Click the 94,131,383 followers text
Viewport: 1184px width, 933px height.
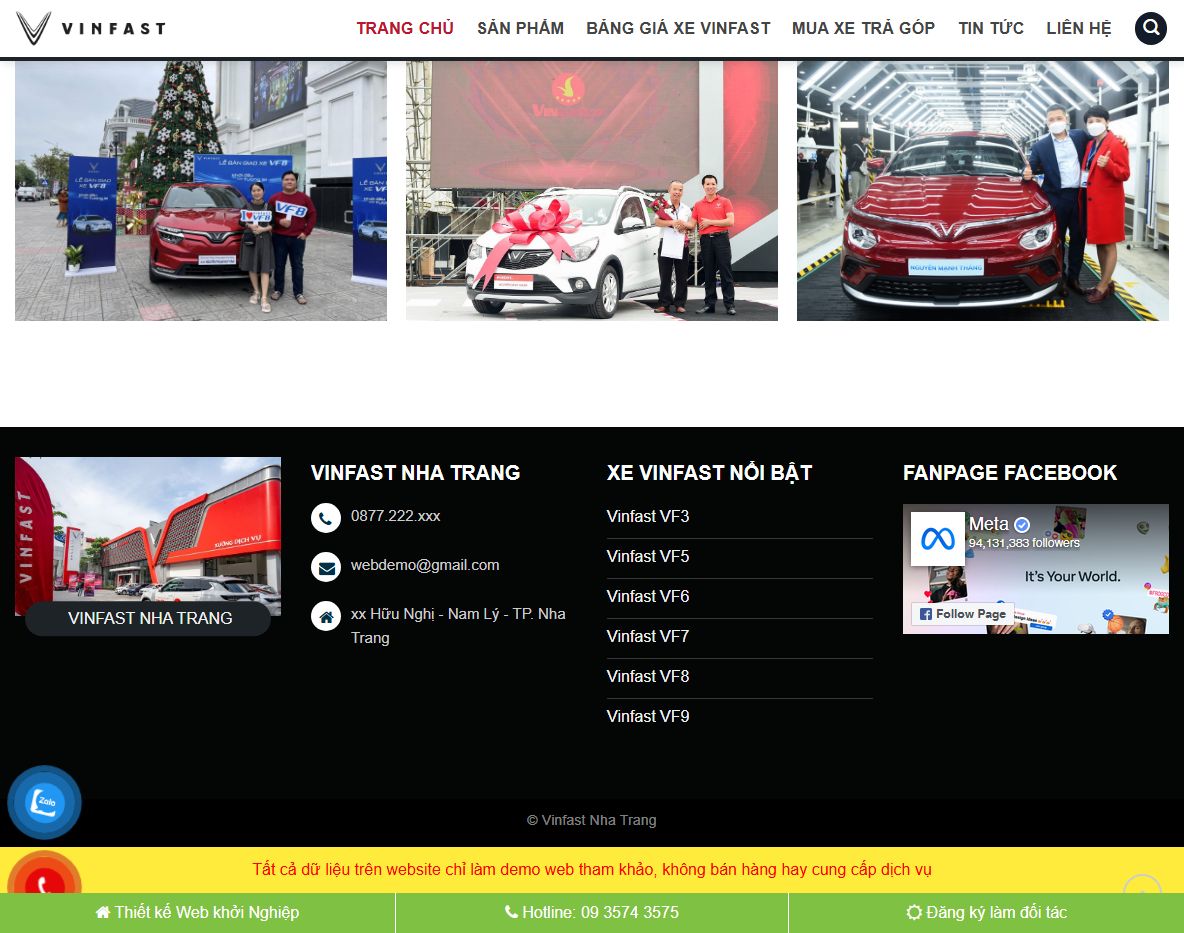1024,543
